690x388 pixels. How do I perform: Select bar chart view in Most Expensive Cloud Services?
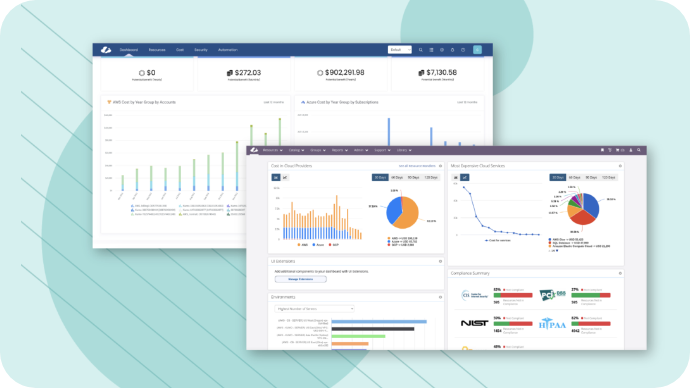point(455,177)
